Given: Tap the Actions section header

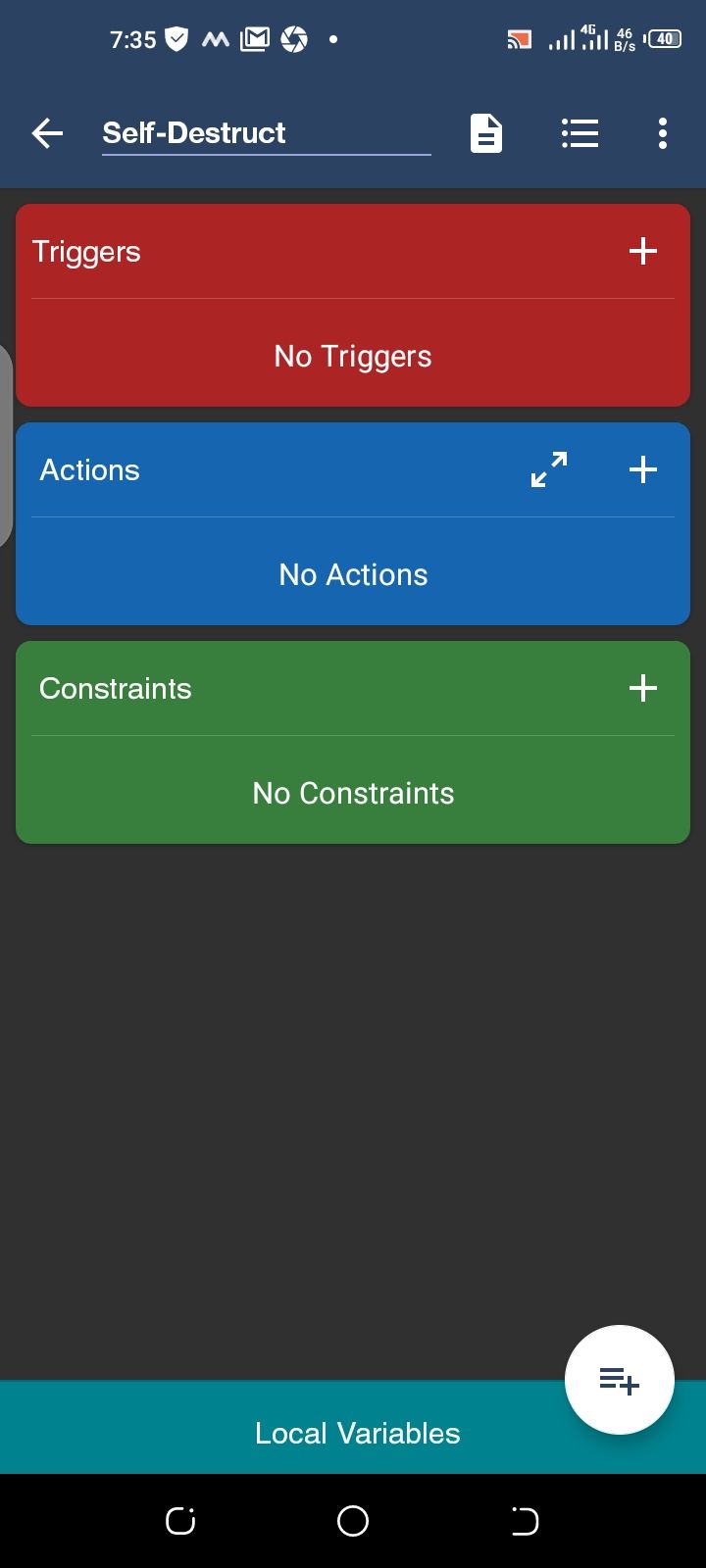Looking at the screenshot, I should pyautogui.click(x=90, y=470).
